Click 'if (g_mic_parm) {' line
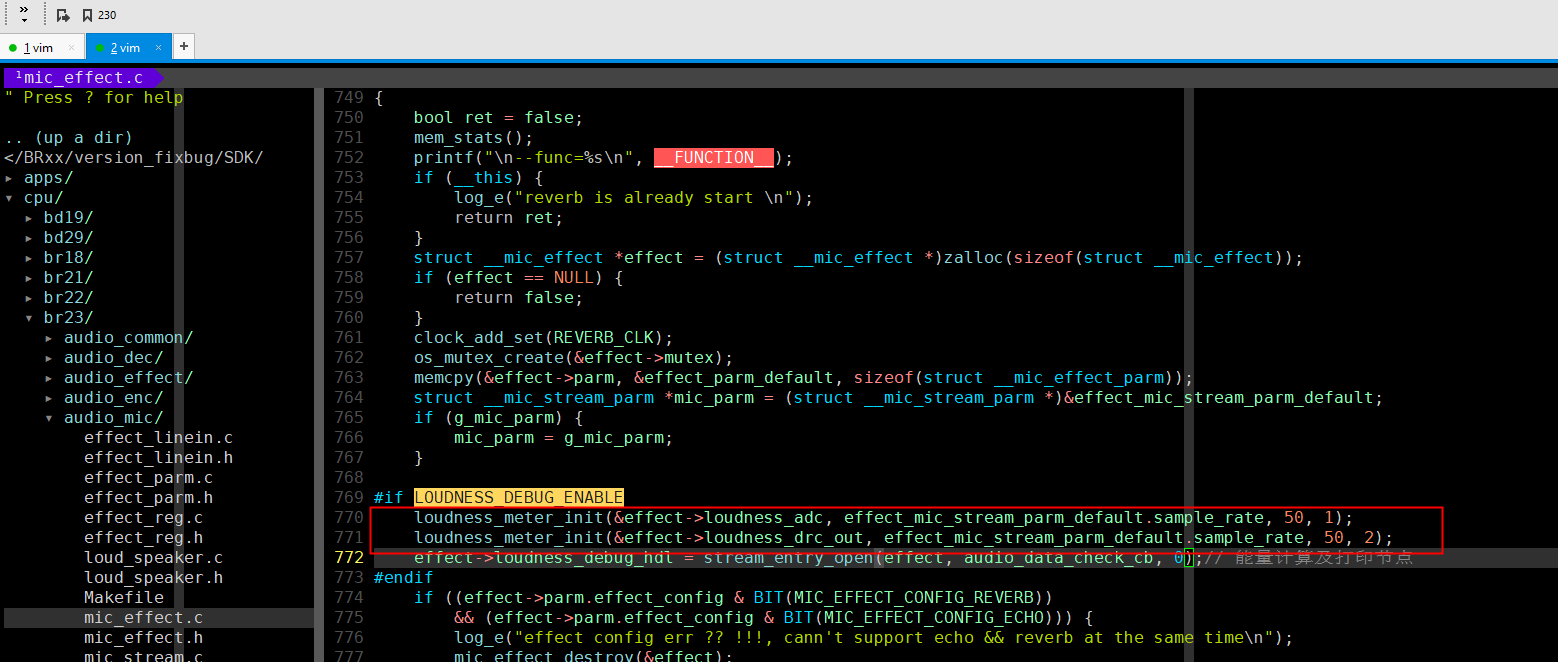 pyautogui.click(x=498, y=417)
